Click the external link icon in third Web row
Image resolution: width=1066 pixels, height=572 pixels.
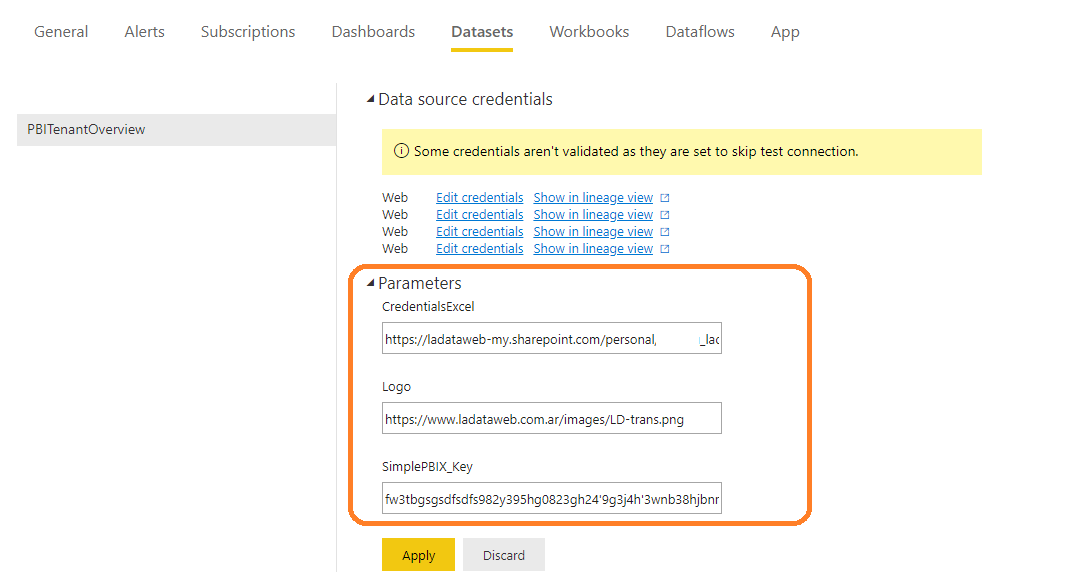pyautogui.click(x=665, y=232)
